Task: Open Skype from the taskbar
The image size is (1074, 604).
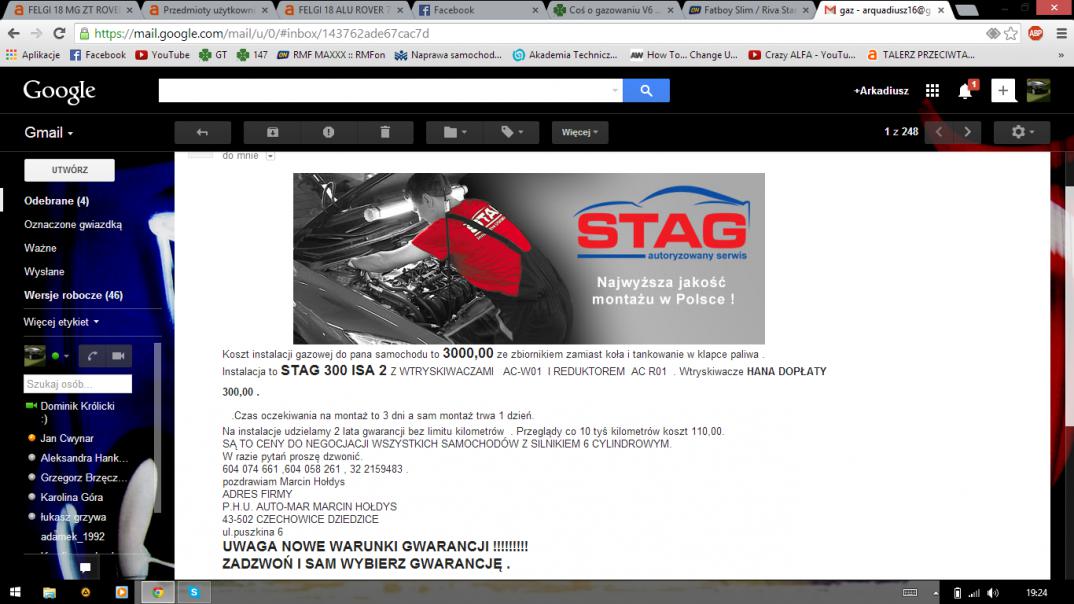Action: click(x=194, y=592)
